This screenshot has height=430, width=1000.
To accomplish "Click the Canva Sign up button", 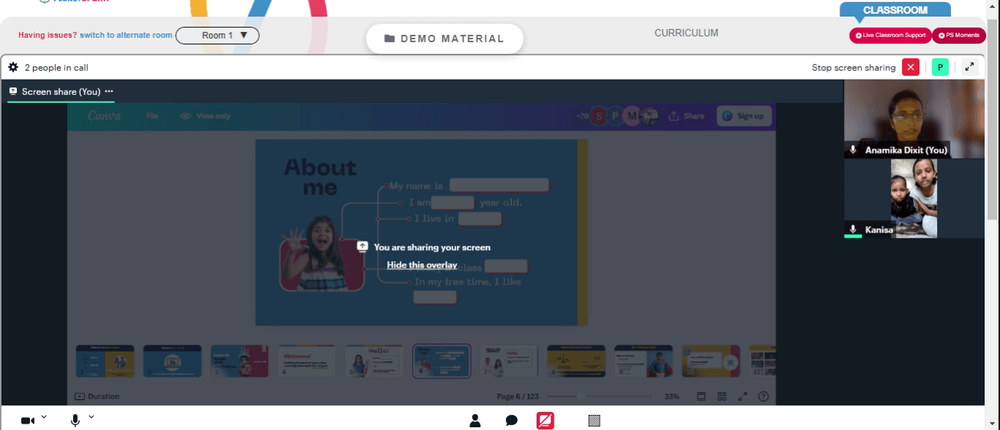I will pyautogui.click(x=744, y=116).
